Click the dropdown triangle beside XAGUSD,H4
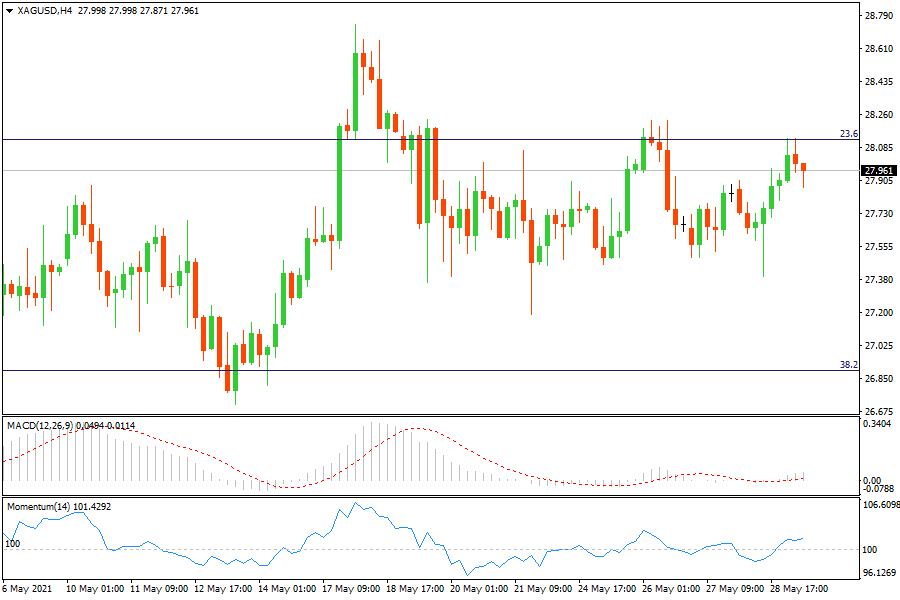This screenshot has width=900, height=600. pos(10,11)
